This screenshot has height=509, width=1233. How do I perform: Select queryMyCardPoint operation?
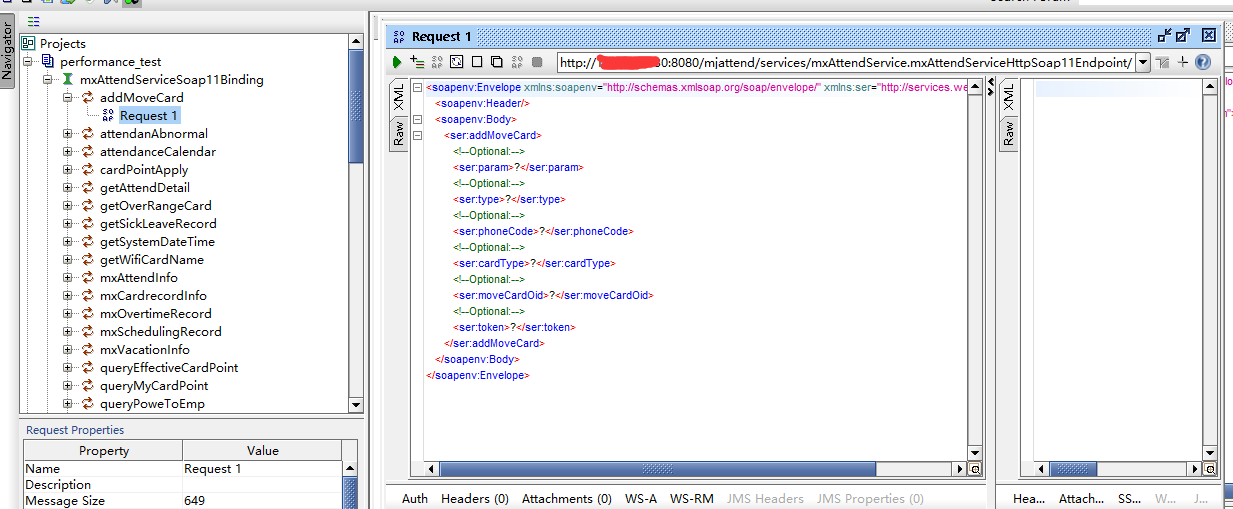coord(154,385)
